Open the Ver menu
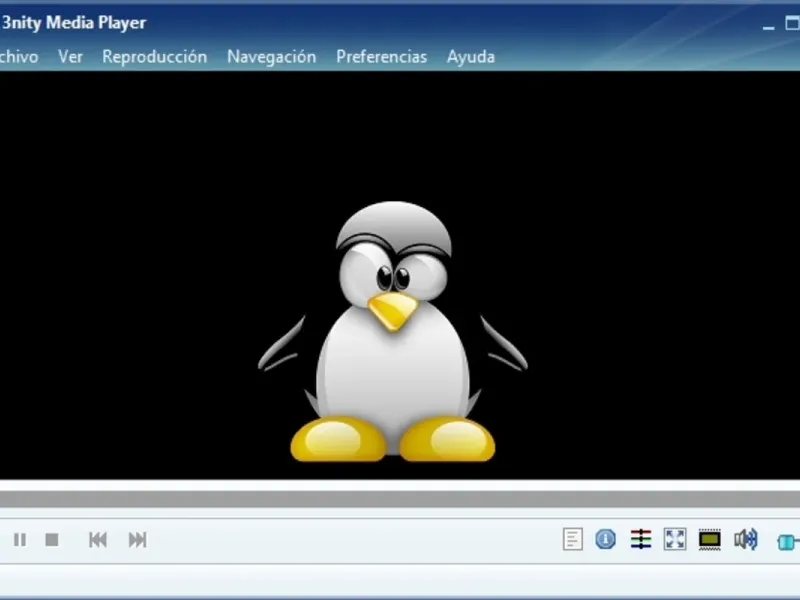 [x=70, y=57]
